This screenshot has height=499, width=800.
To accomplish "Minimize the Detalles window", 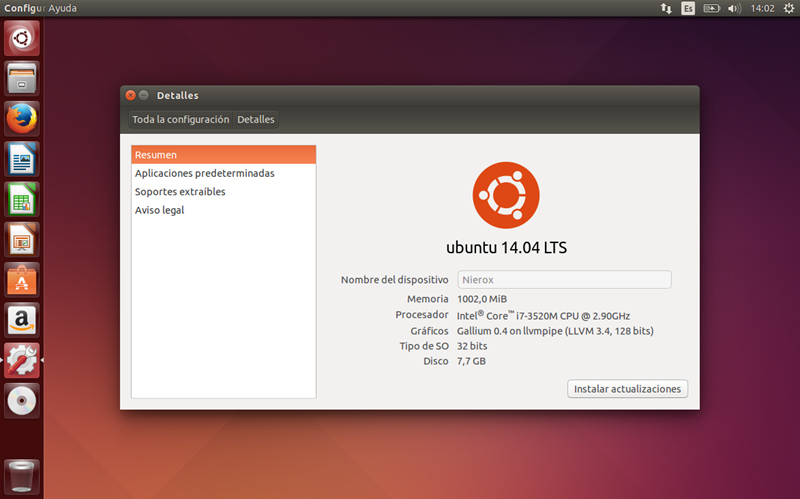I will tap(144, 95).
